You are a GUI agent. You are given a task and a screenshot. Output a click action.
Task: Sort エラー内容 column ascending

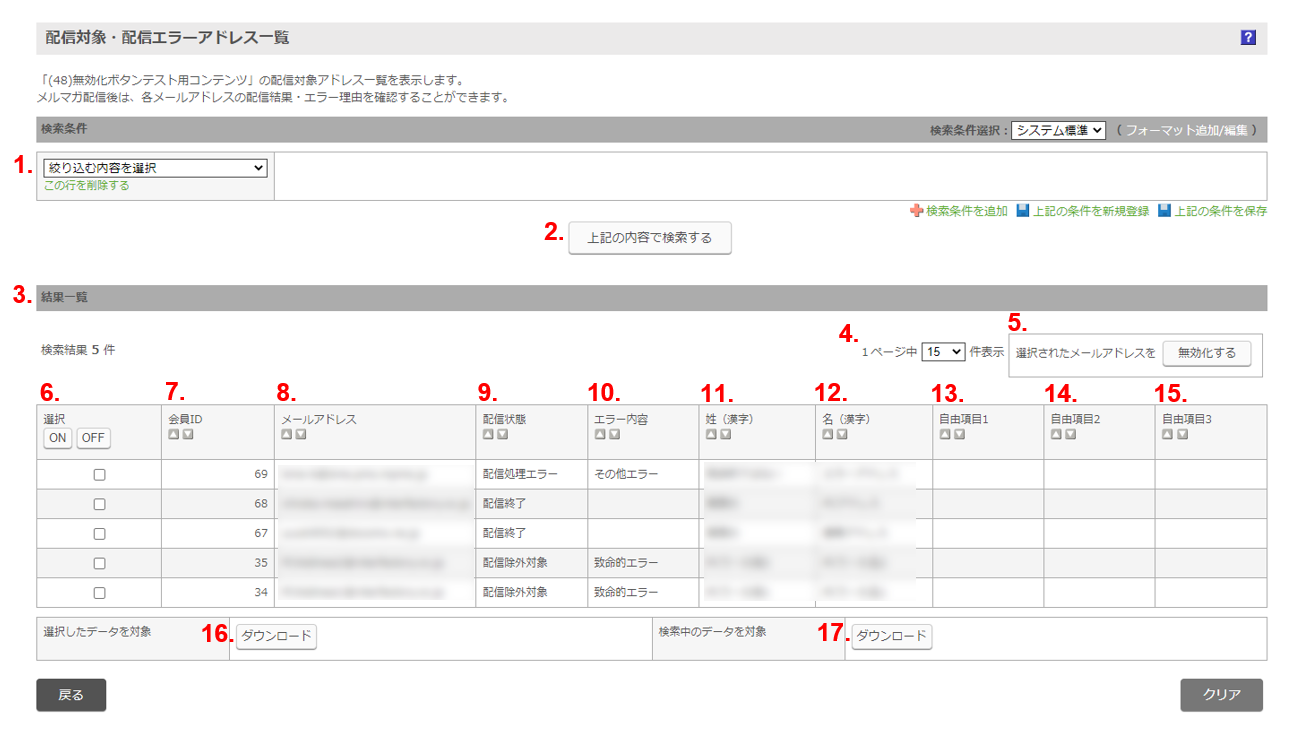coord(600,435)
